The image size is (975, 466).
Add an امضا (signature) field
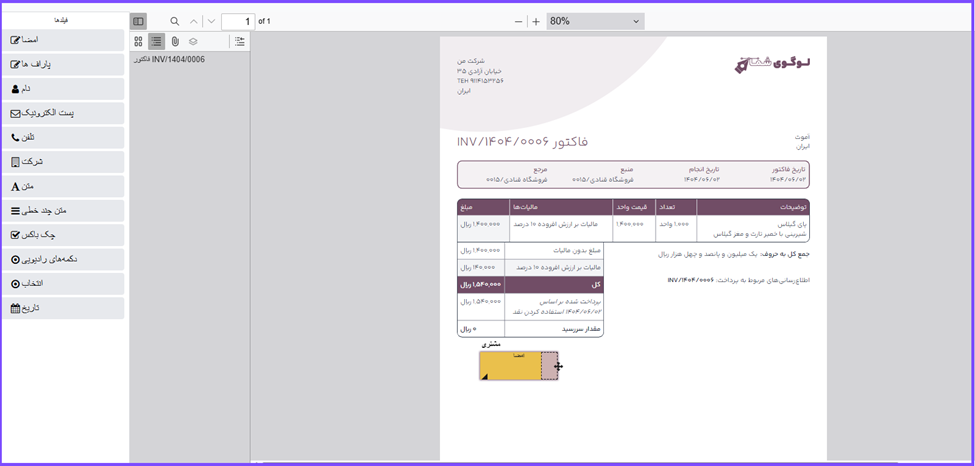[x=63, y=40]
